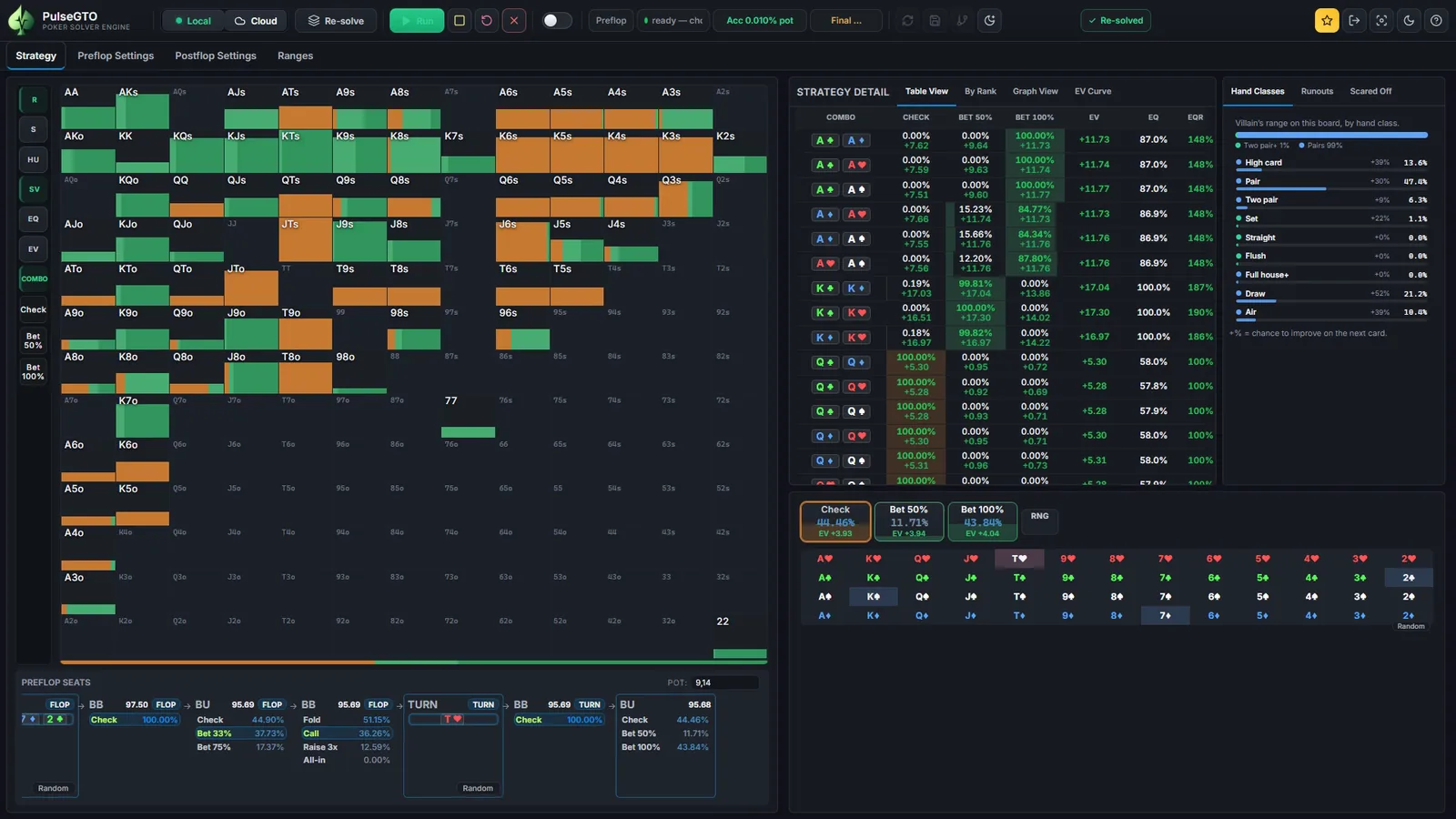Select the COMBO view mode in sidebar
The width and height of the screenshot is (1456, 819).
[x=34, y=279]
